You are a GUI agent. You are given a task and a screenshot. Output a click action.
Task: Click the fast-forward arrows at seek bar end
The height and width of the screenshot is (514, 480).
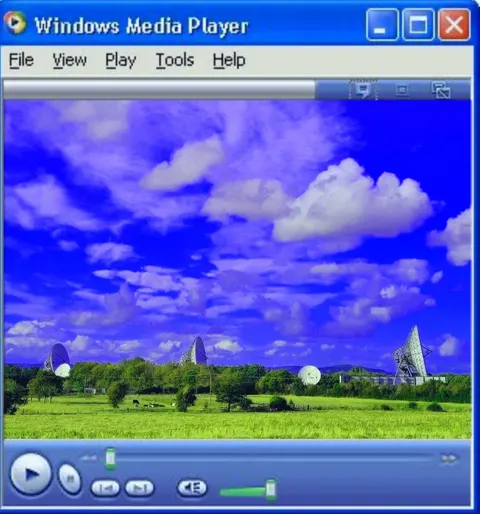(448, 459)
